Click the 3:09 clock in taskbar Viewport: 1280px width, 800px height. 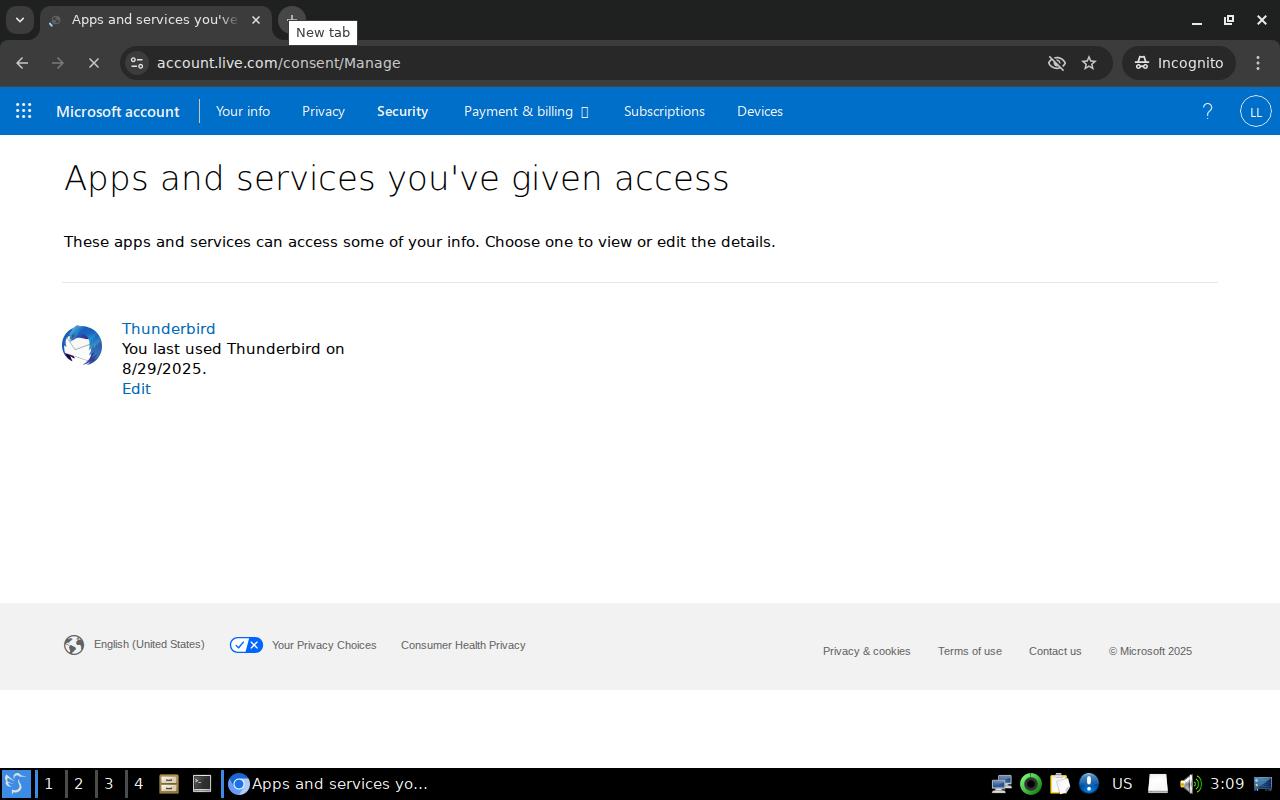click(x=1227, y=784)
